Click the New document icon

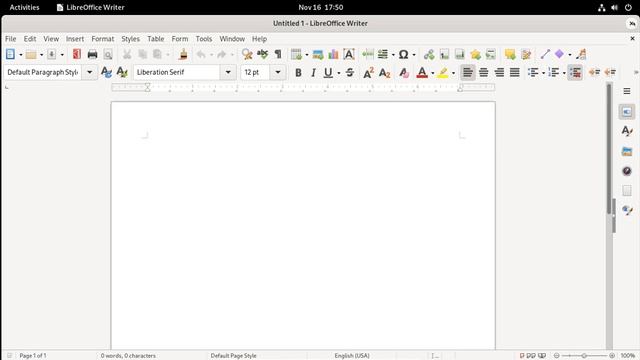pos(10,54)
